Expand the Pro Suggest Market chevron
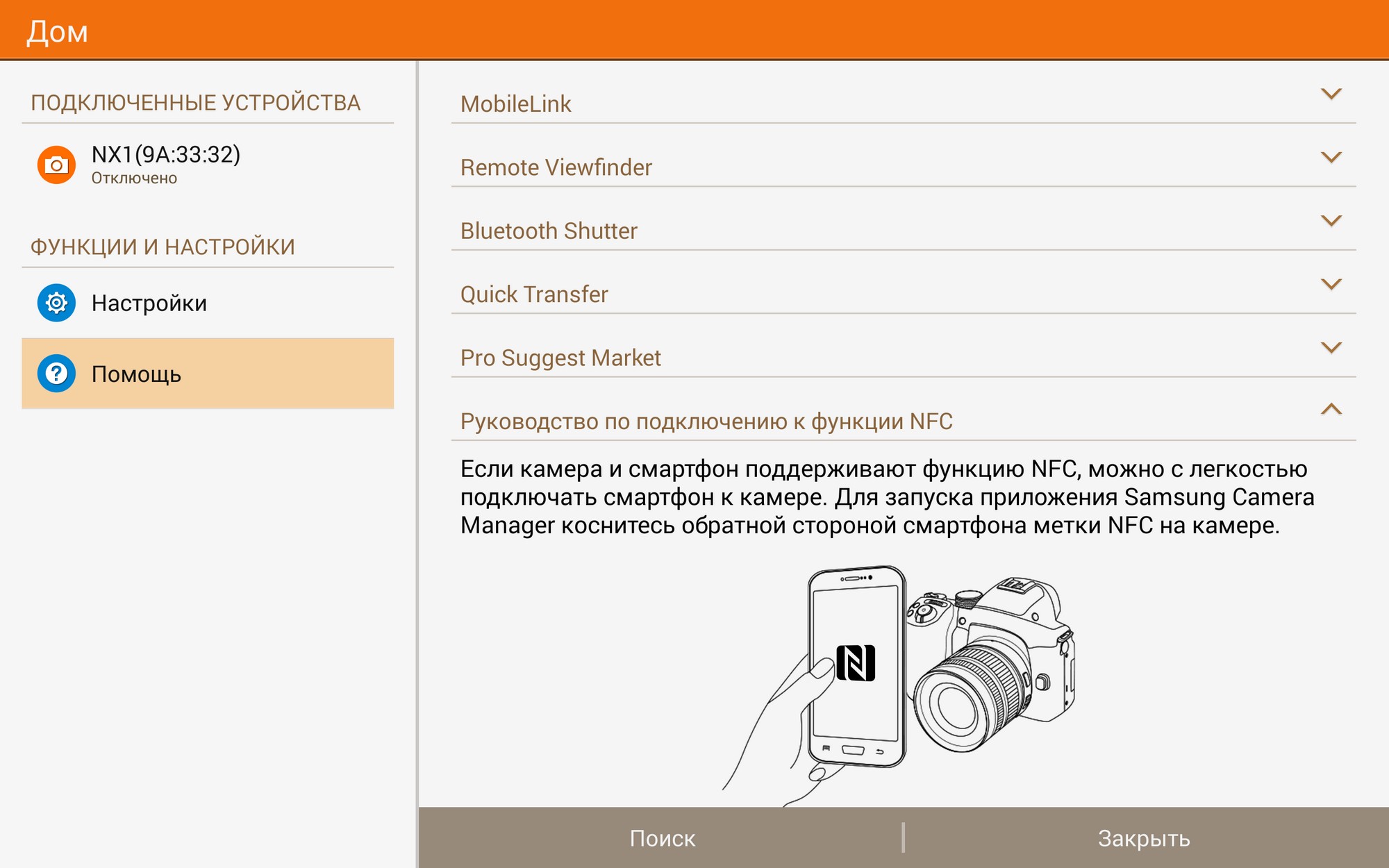The height and width of the screenshot is (868, 1389). coord(1330,347)
